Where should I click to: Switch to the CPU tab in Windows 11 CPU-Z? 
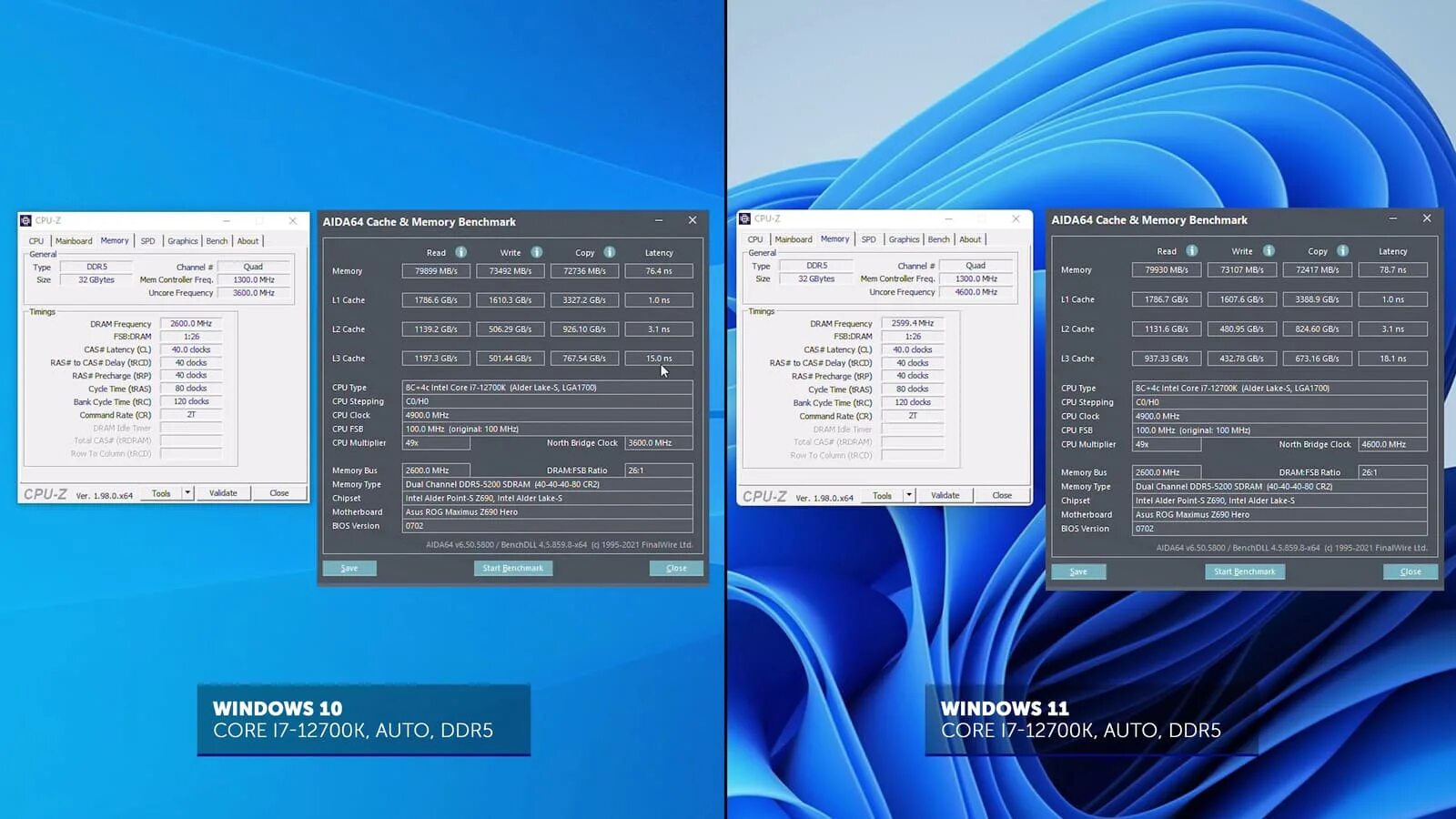pos(755,239)
